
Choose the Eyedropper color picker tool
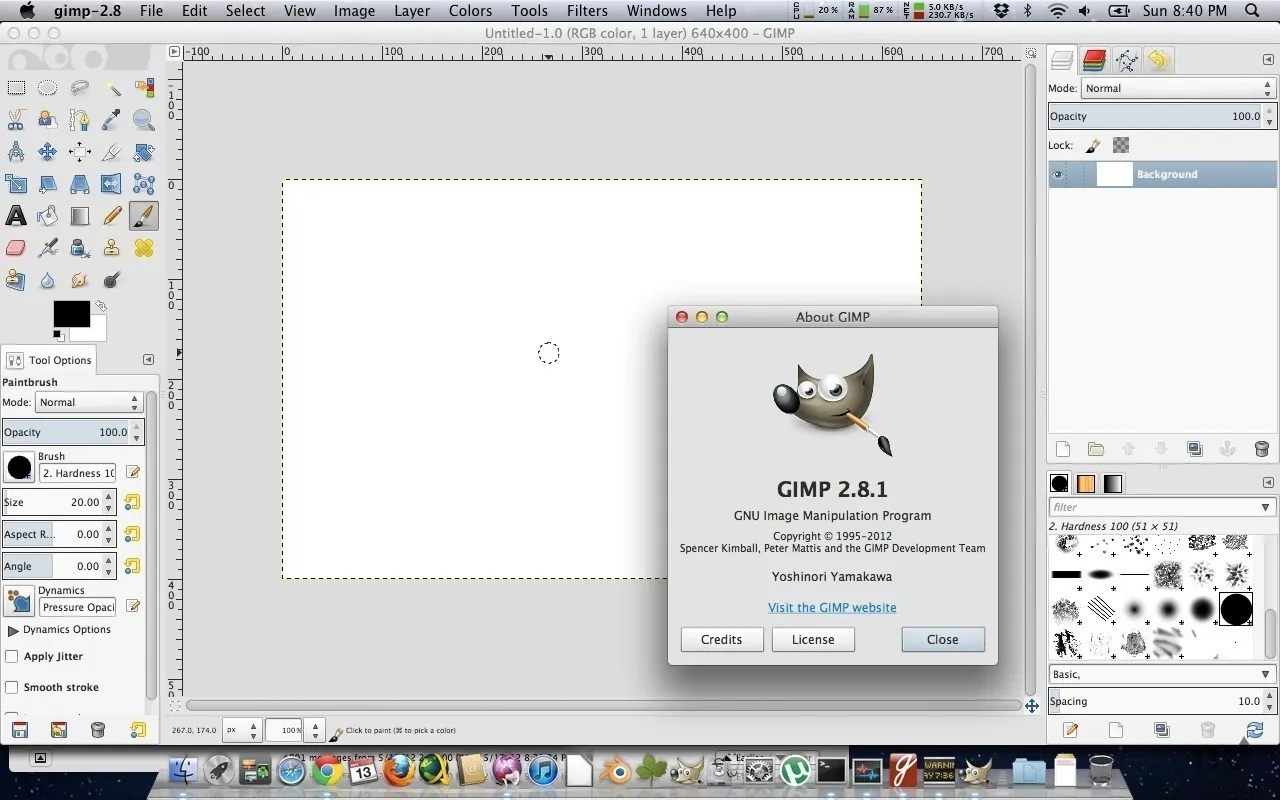coord(111,120)
